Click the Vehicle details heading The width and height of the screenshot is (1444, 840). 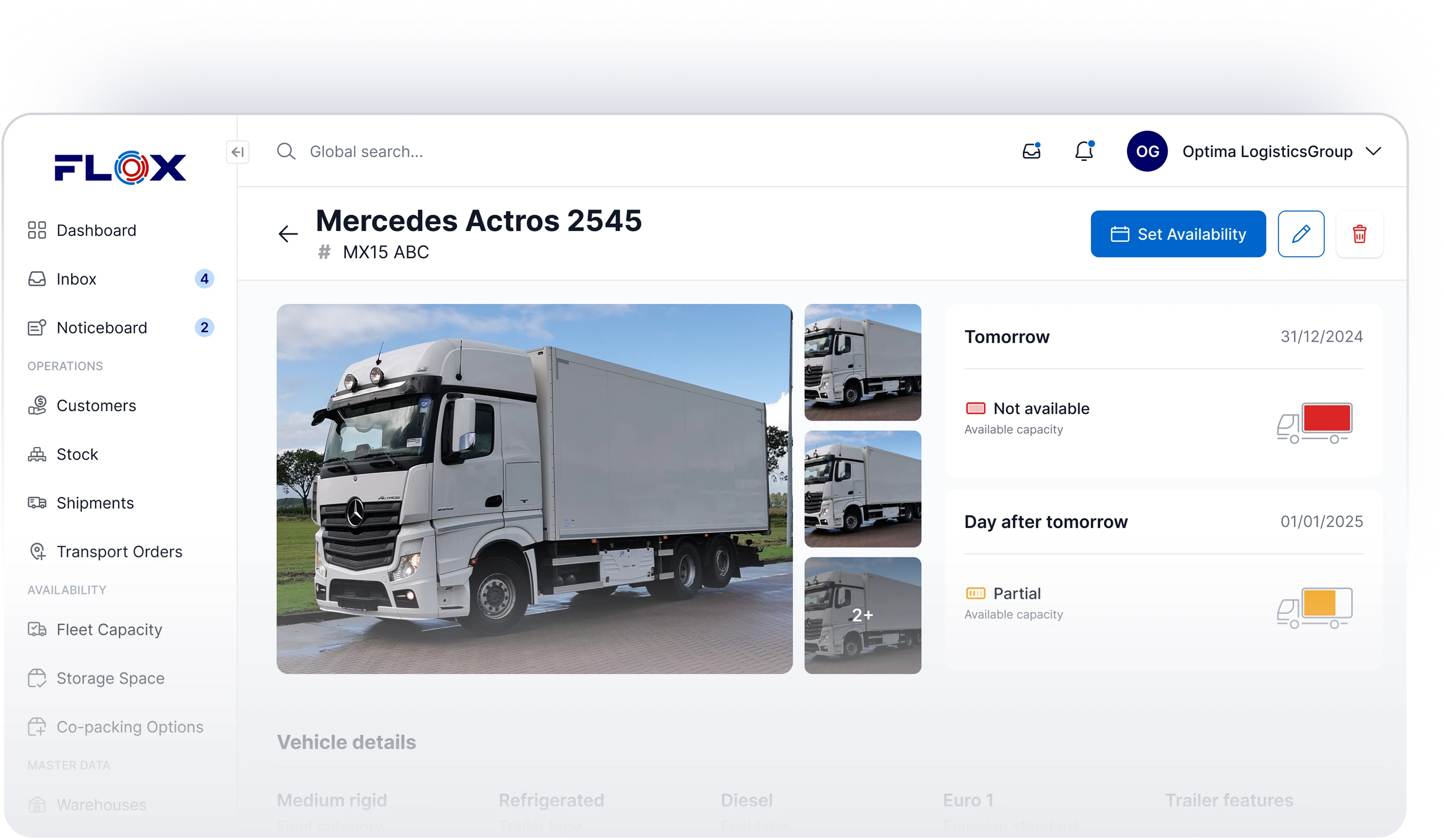347,742
